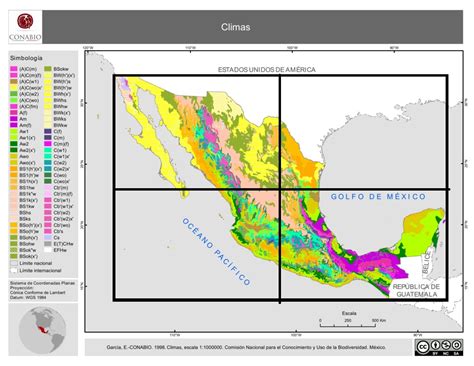Image resolution: width=474 pixels, height=366 pixels.
Task: Select the C(f) dark purple legend swatch
Action: (48, 132)
